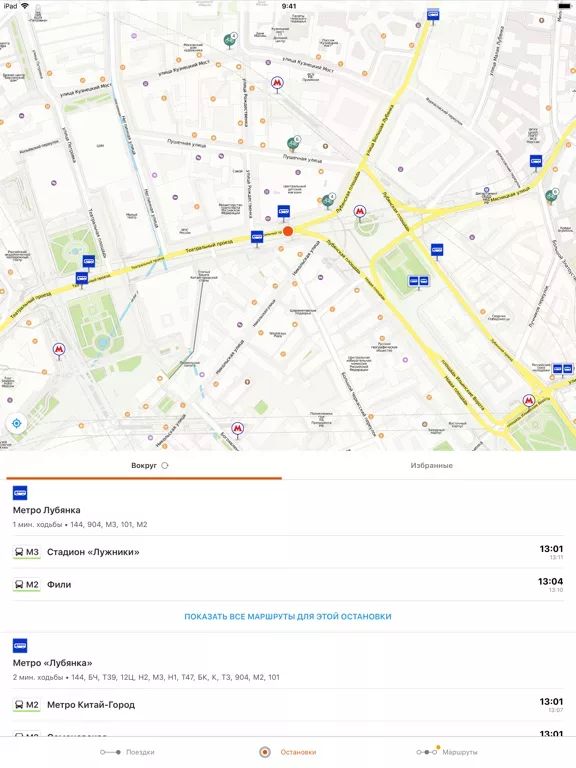Tap the orange current-location marker
Viewport: 576px width, 768px height.
(x=288, y=231)
